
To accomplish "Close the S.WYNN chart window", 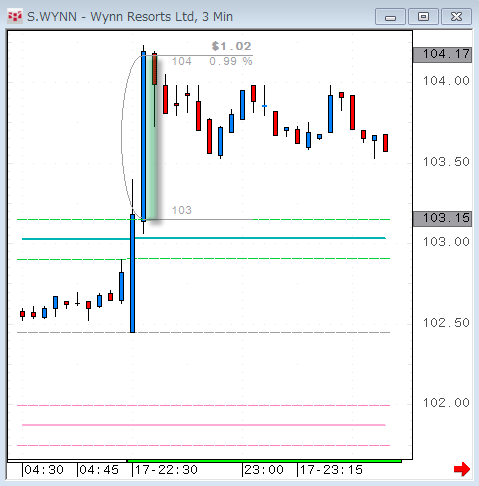I will pyautogui.click(x=456, y=17).
